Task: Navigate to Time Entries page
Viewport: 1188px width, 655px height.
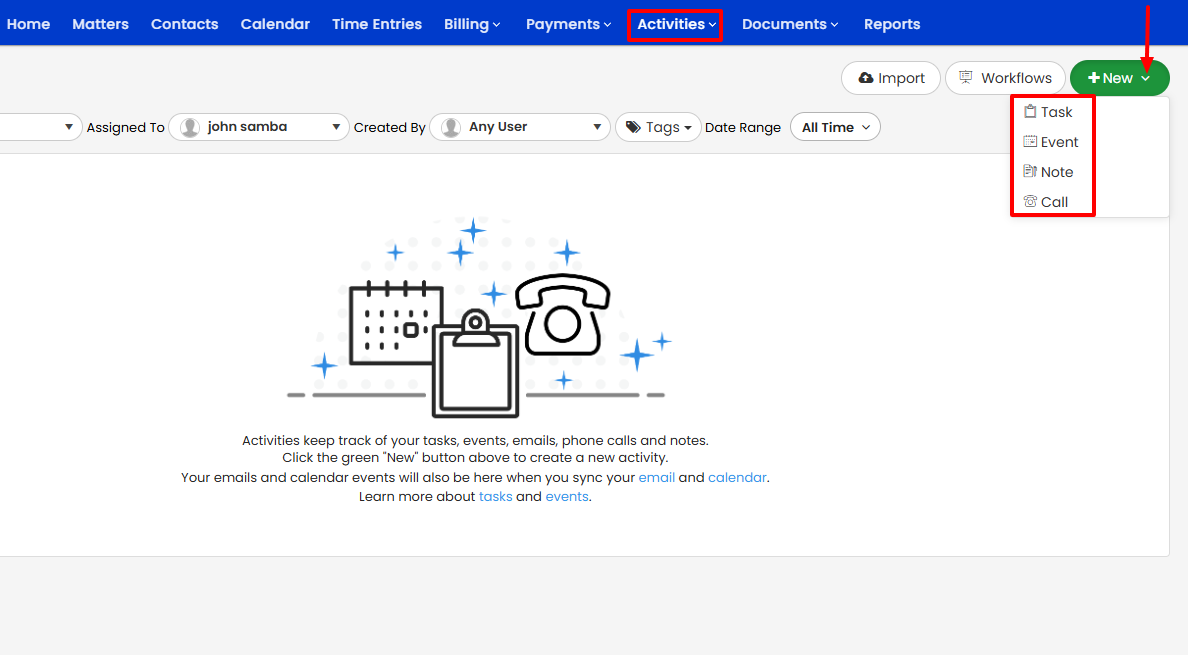Action: click(377, 24)
